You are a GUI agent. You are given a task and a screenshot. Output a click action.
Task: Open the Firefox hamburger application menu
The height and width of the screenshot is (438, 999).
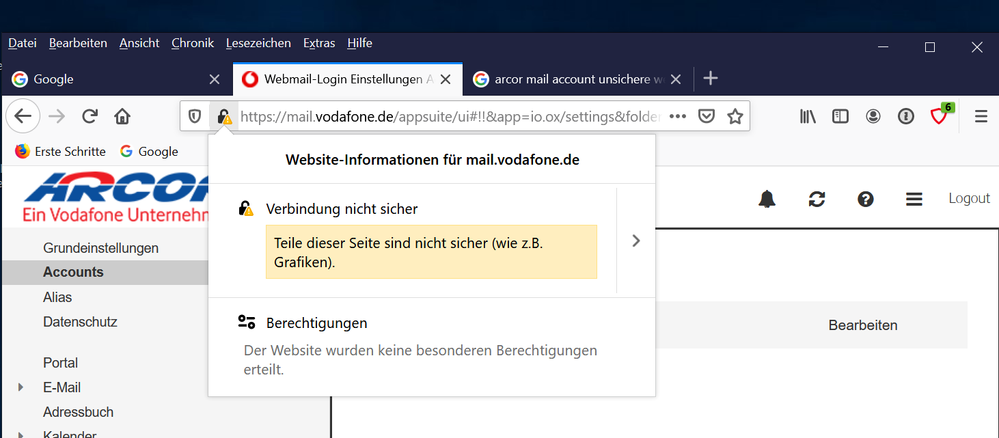(x=981, y=117)
